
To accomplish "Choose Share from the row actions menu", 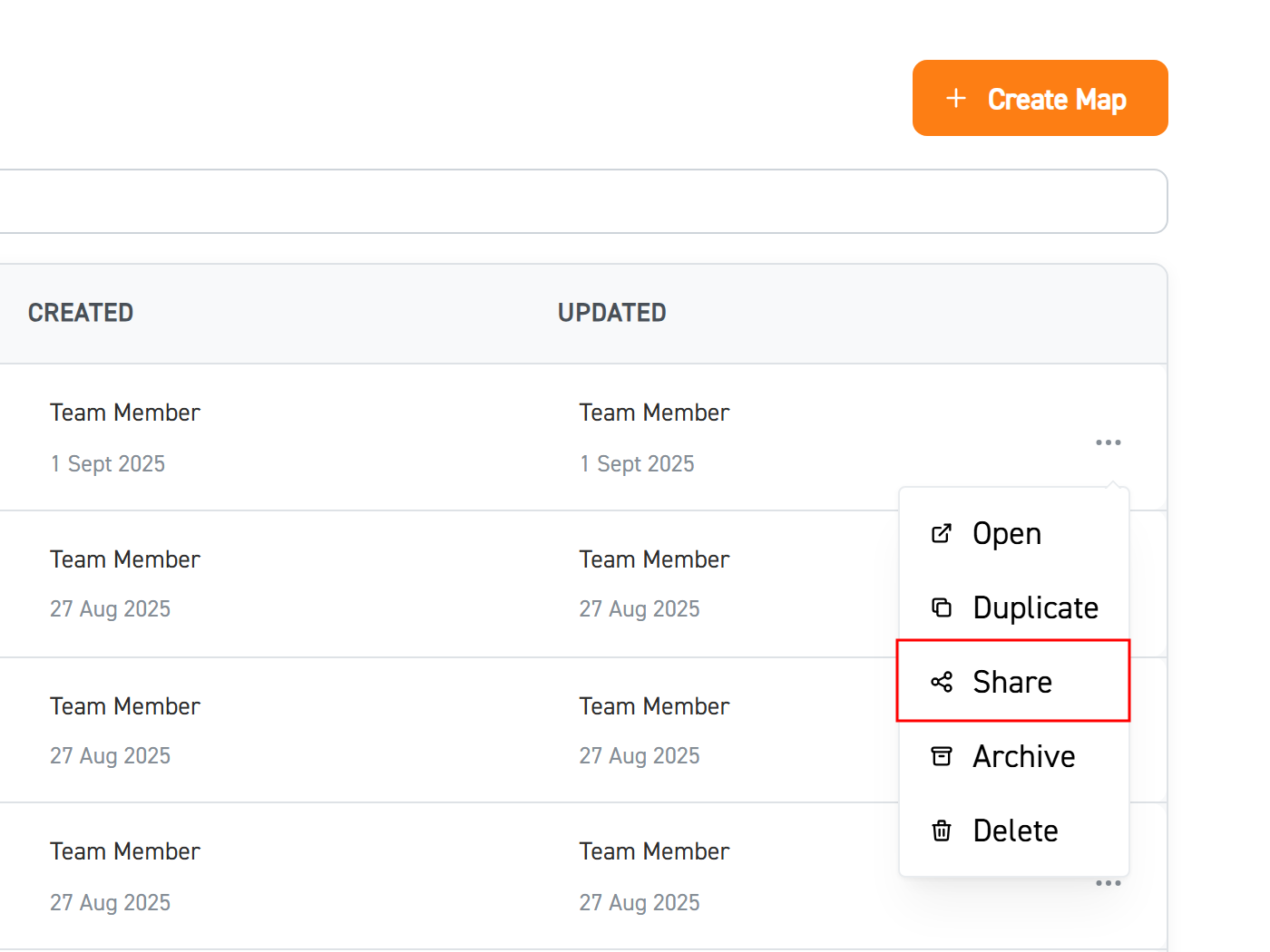I will [x=1012, y=682].
